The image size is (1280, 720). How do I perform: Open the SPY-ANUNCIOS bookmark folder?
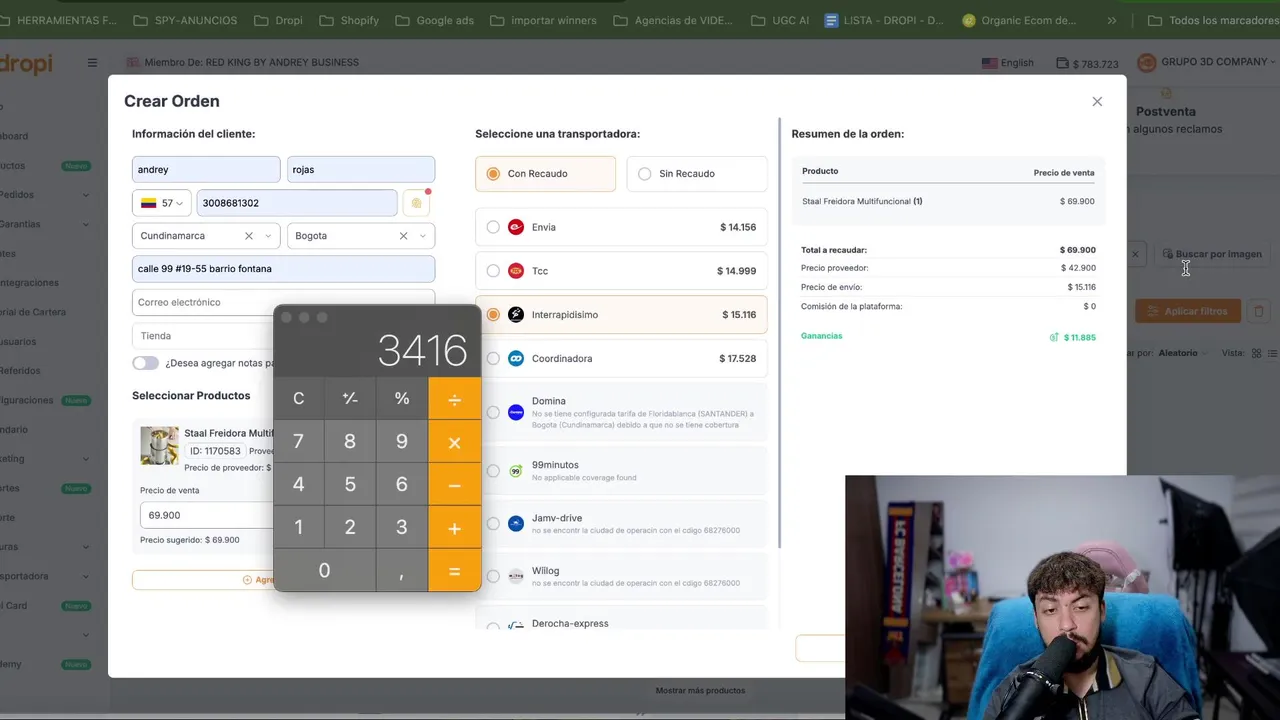185,20
